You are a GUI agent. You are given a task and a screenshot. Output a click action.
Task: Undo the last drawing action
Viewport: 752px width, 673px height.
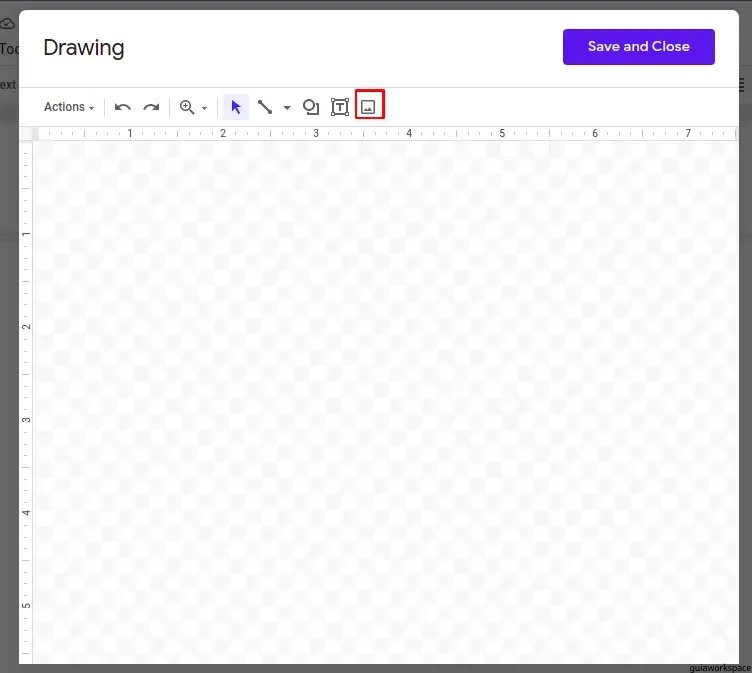coord(123,107)
